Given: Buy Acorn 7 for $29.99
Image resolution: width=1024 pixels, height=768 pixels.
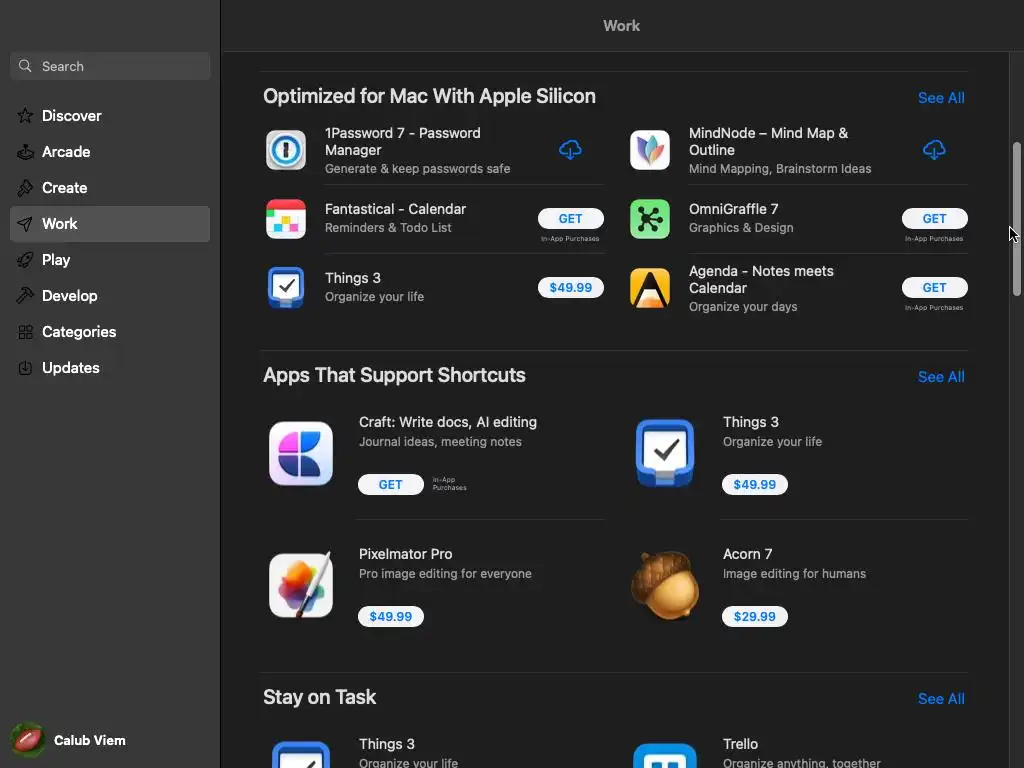Looking at the screenshot, I should pos(754,616).
